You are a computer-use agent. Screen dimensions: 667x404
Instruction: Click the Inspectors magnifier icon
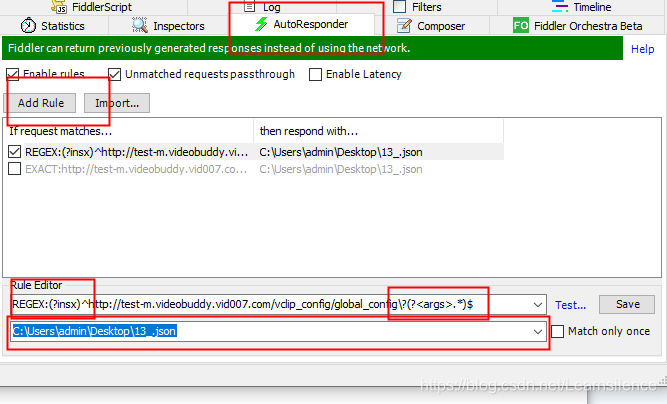coord(140,26)
